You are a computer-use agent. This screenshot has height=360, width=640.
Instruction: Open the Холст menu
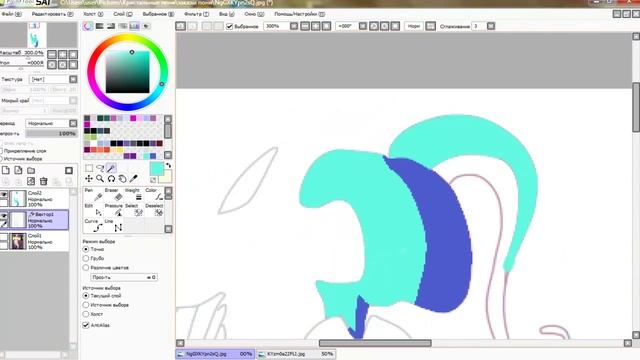tap(93, 14)
